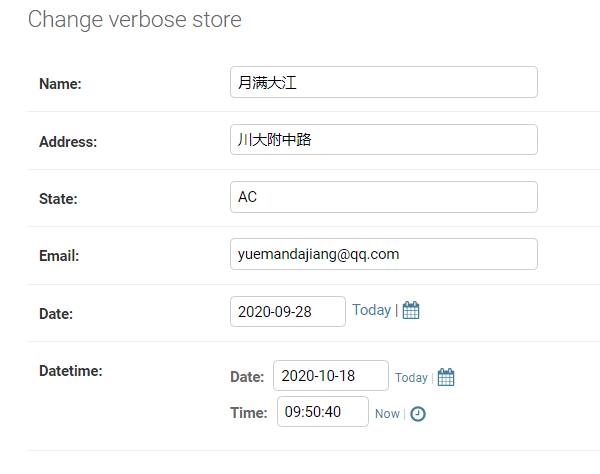Click the Name label
This screenshot has width=600, height=474.
(x=60, y=84)
